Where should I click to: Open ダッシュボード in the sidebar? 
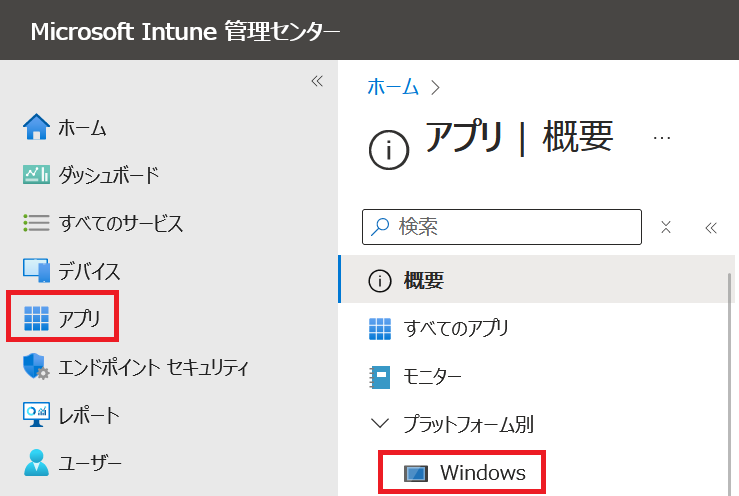[x=109, y=175]
